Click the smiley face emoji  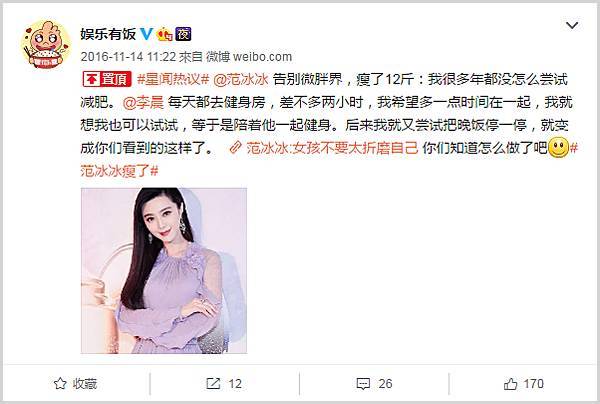pyautogui.click(x=558, y=148)
